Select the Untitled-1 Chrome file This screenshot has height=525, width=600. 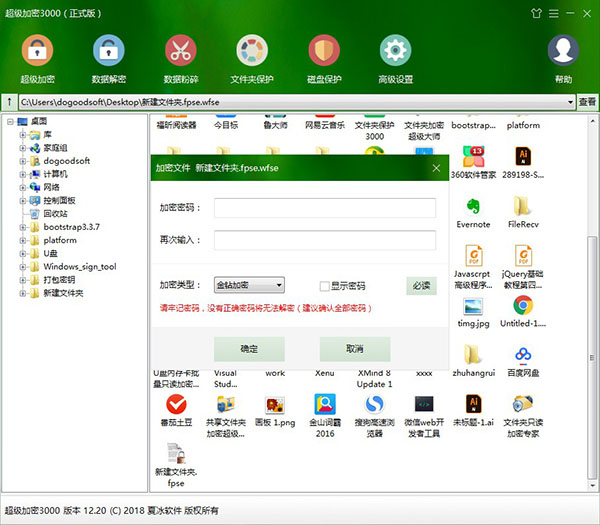point(523,312)
